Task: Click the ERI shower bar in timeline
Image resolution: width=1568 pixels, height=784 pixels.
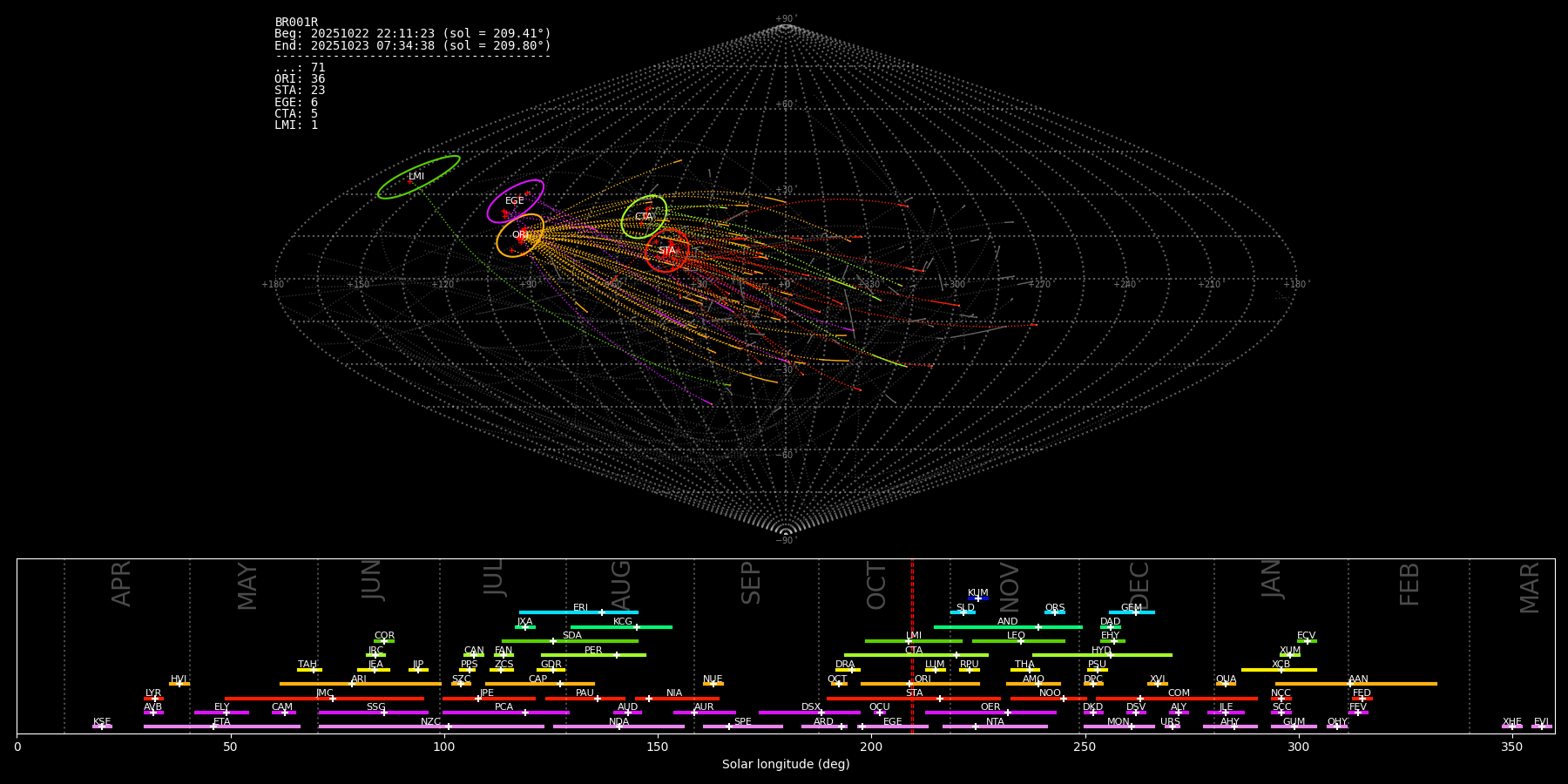Action: 578,612
